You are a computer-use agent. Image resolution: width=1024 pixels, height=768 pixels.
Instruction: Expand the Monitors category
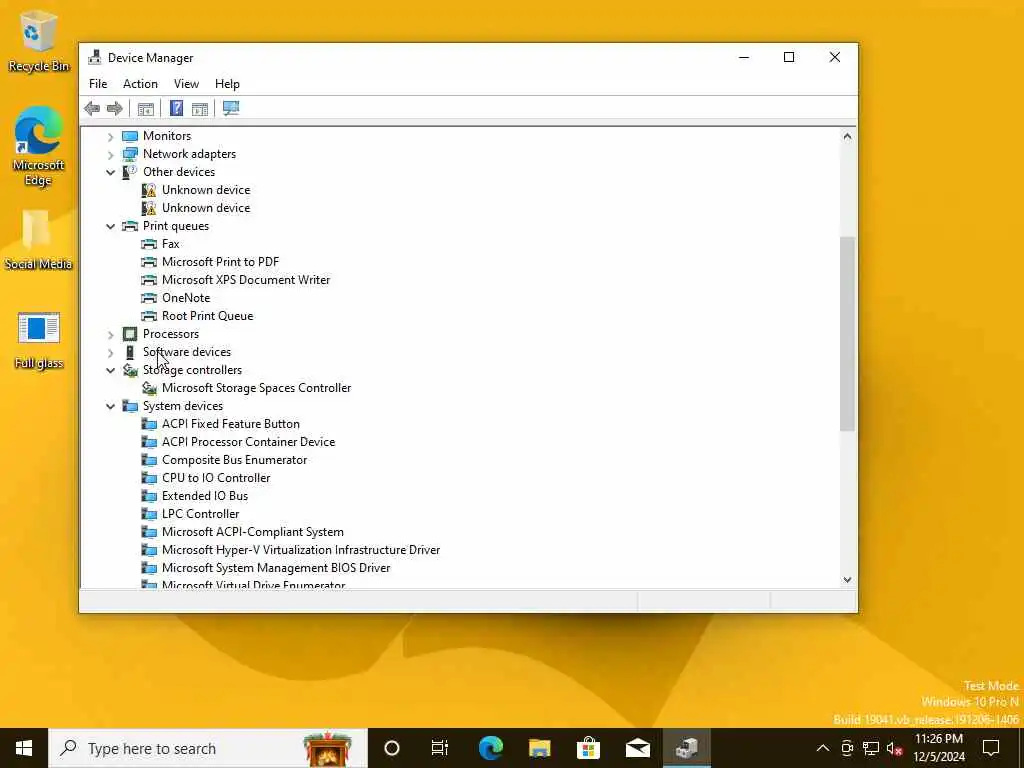coord(110,136)
